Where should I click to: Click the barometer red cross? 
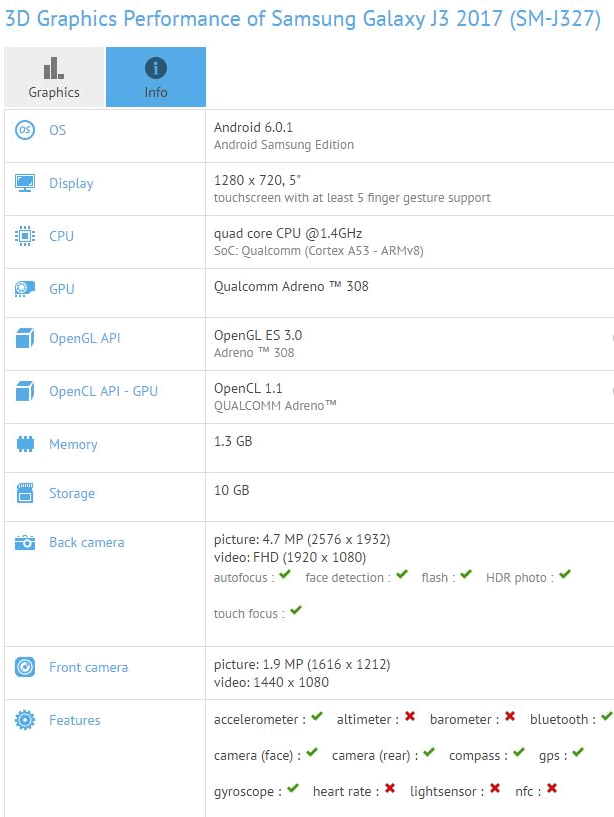pos(510,716)
